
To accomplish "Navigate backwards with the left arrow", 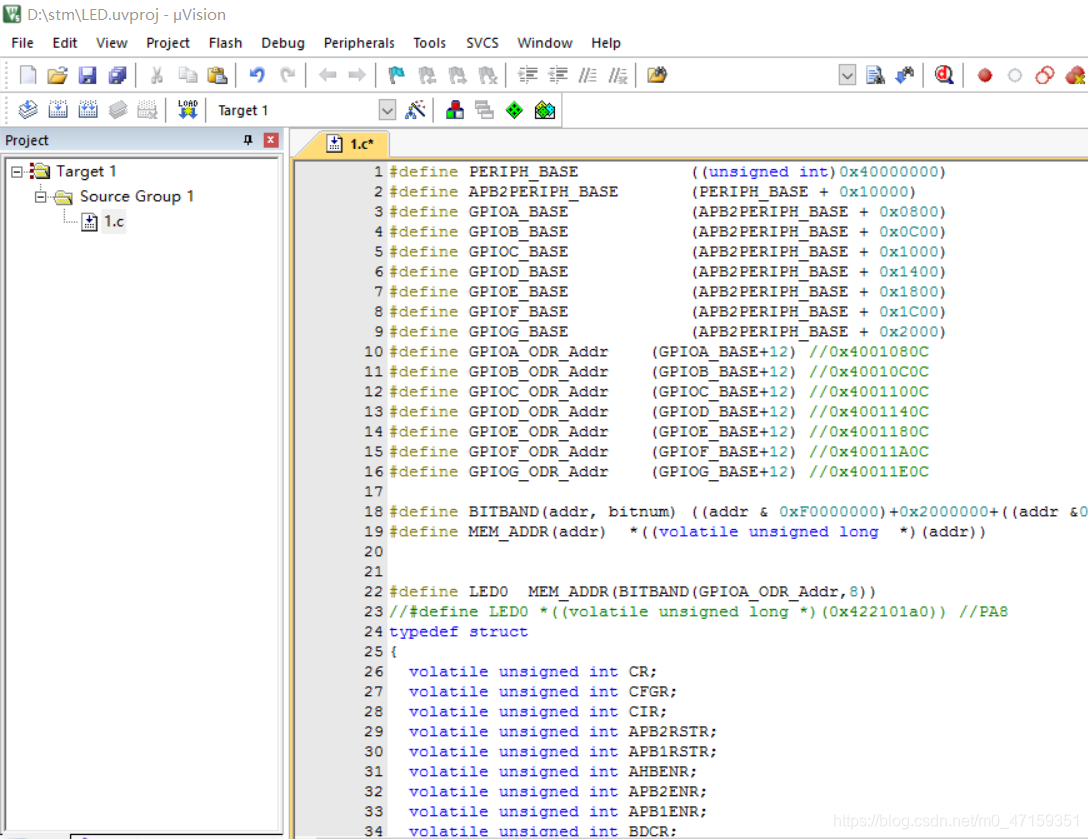I will [x=328, y=75].
